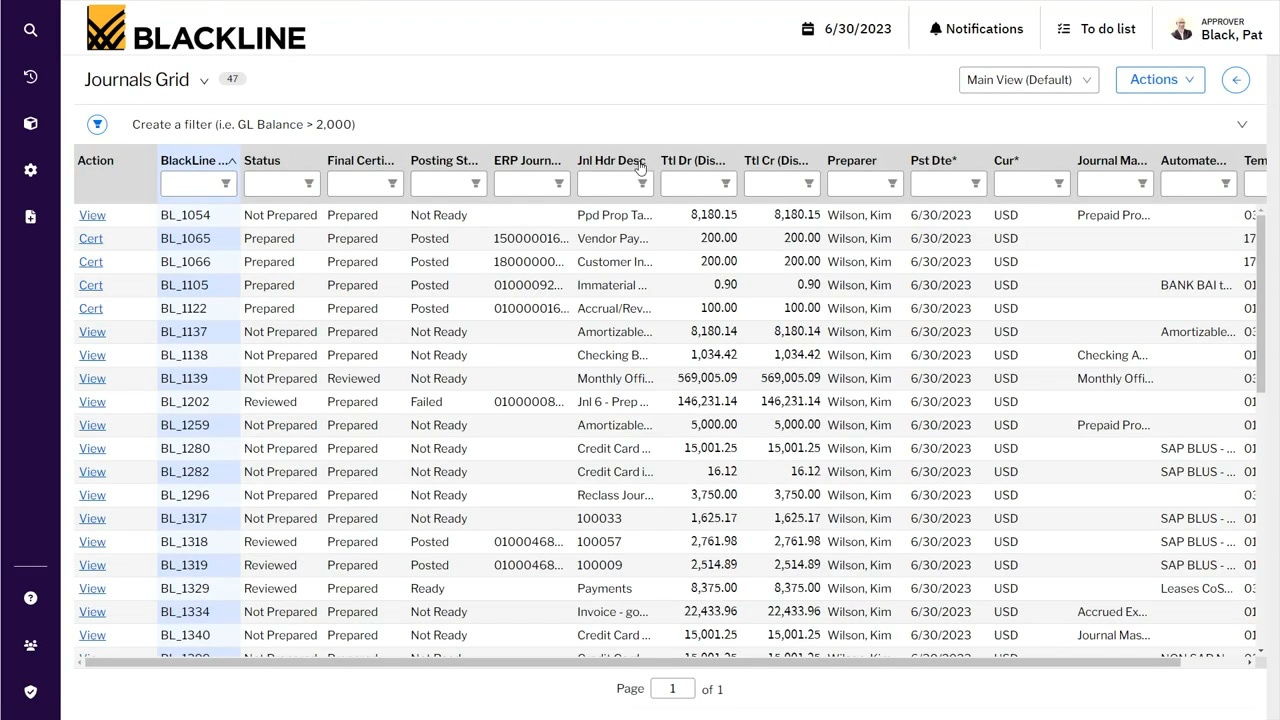Open filter menu for Final Certification column

tap(392, 184)
